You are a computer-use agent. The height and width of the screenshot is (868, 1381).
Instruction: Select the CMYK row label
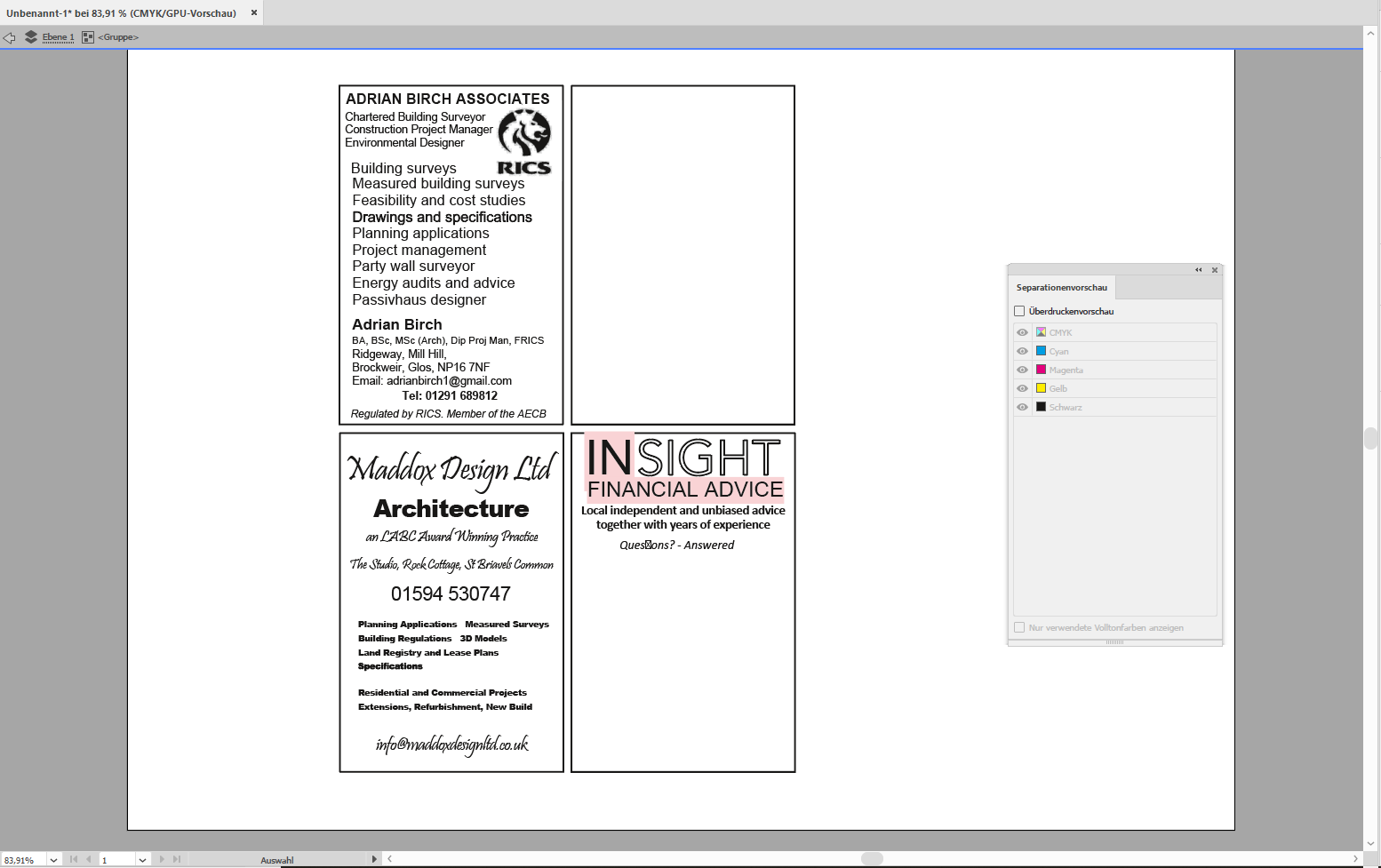tap(1060, 333)
